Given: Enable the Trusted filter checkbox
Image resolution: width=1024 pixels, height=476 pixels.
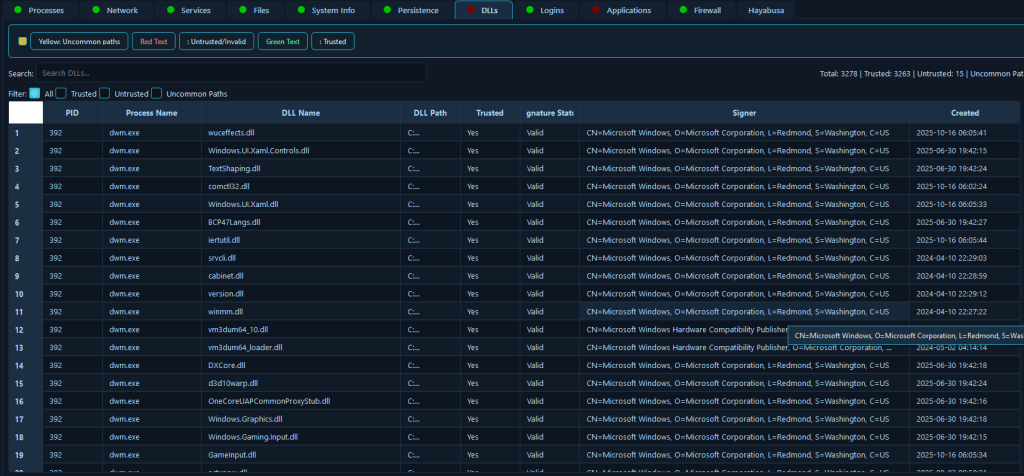Looking at the screenshot, I should pyautogui.click(x=61, y=94).
